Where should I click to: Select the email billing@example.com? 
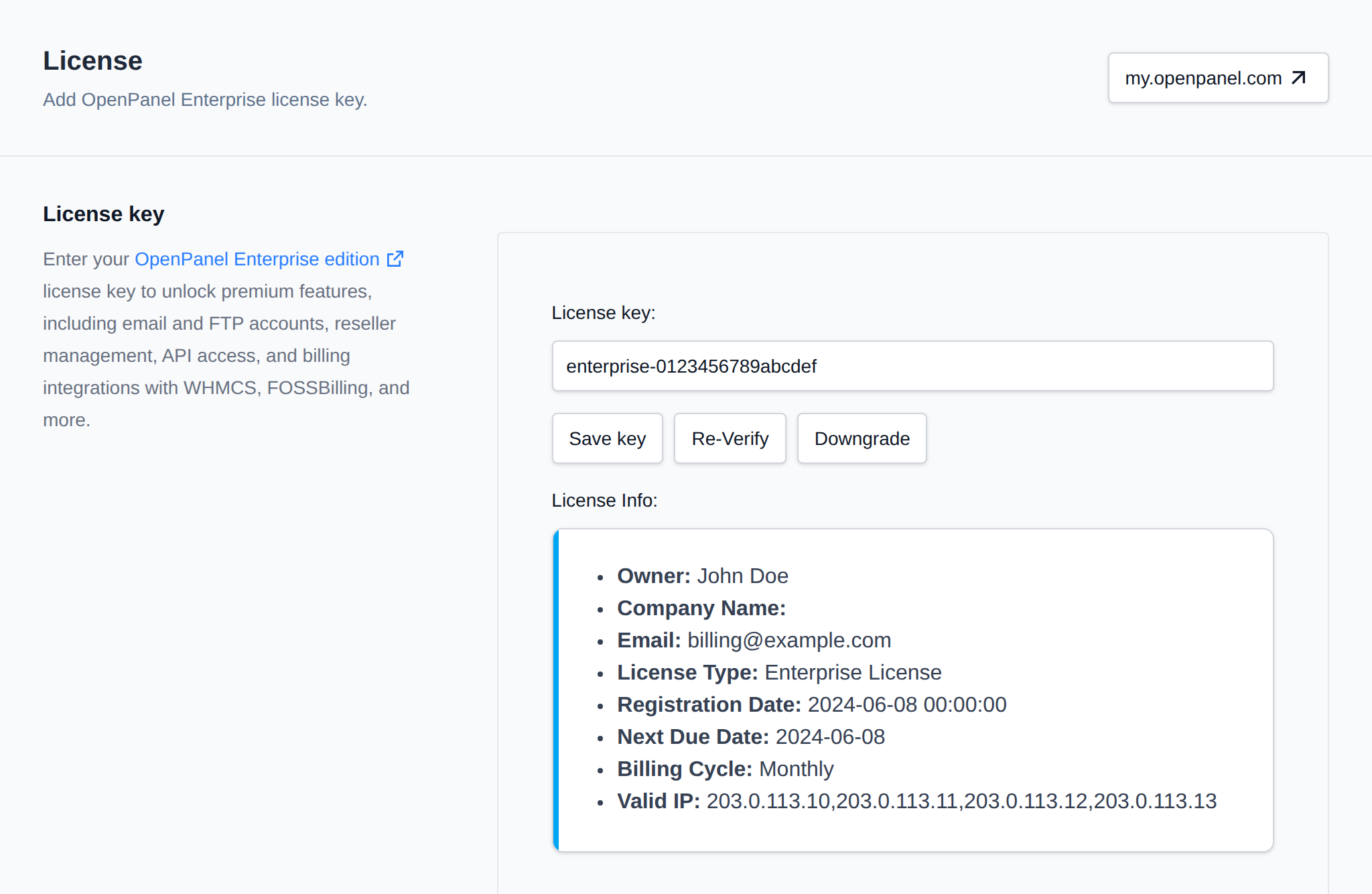pos(789,640)
